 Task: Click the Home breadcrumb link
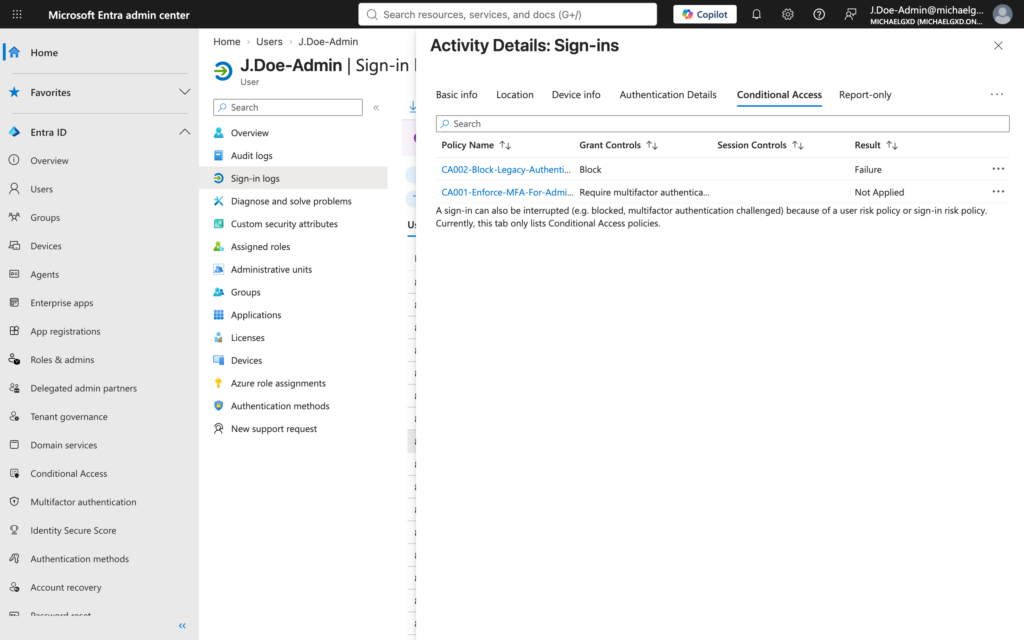coord(227,42)
